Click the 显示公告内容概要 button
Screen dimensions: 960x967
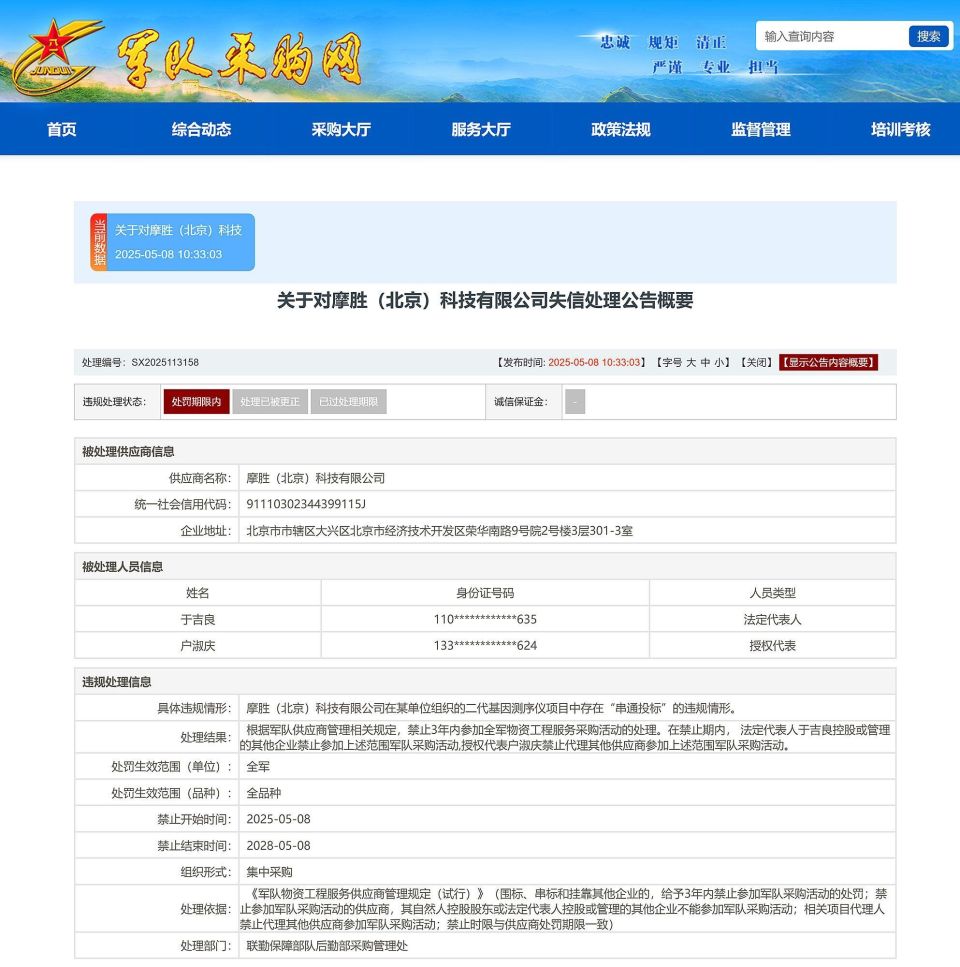828,363
